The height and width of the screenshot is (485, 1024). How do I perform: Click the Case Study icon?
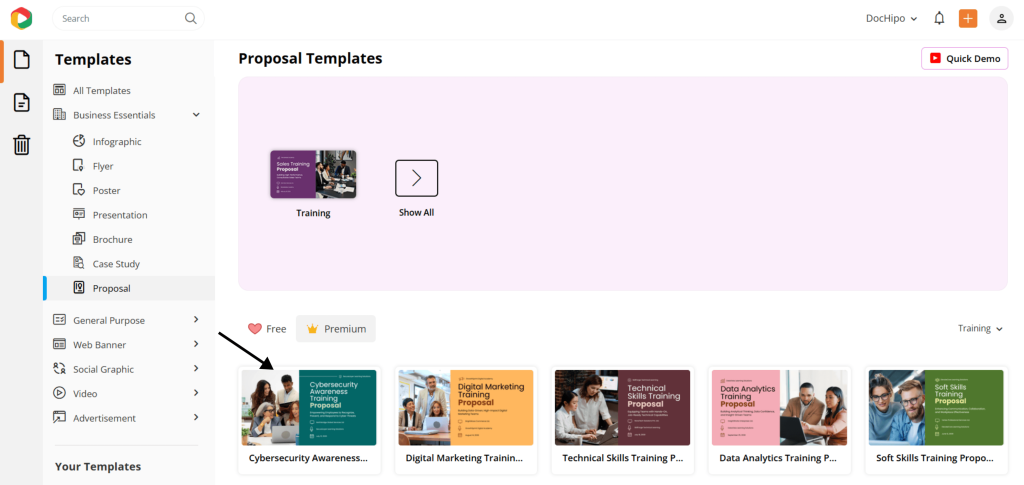click(x=79, y=263)
